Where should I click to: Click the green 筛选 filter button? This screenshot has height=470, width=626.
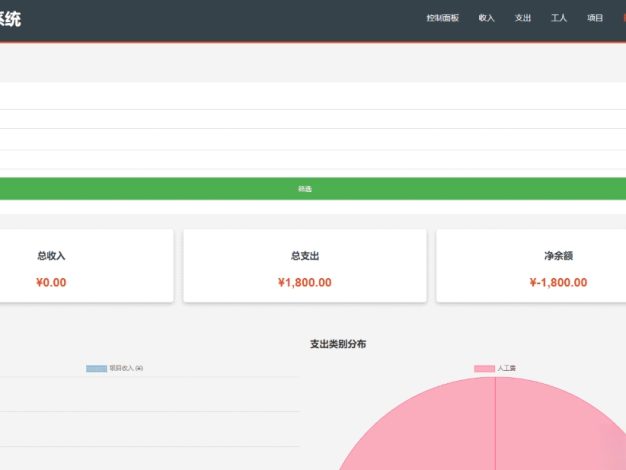click(x=305, y=188)
